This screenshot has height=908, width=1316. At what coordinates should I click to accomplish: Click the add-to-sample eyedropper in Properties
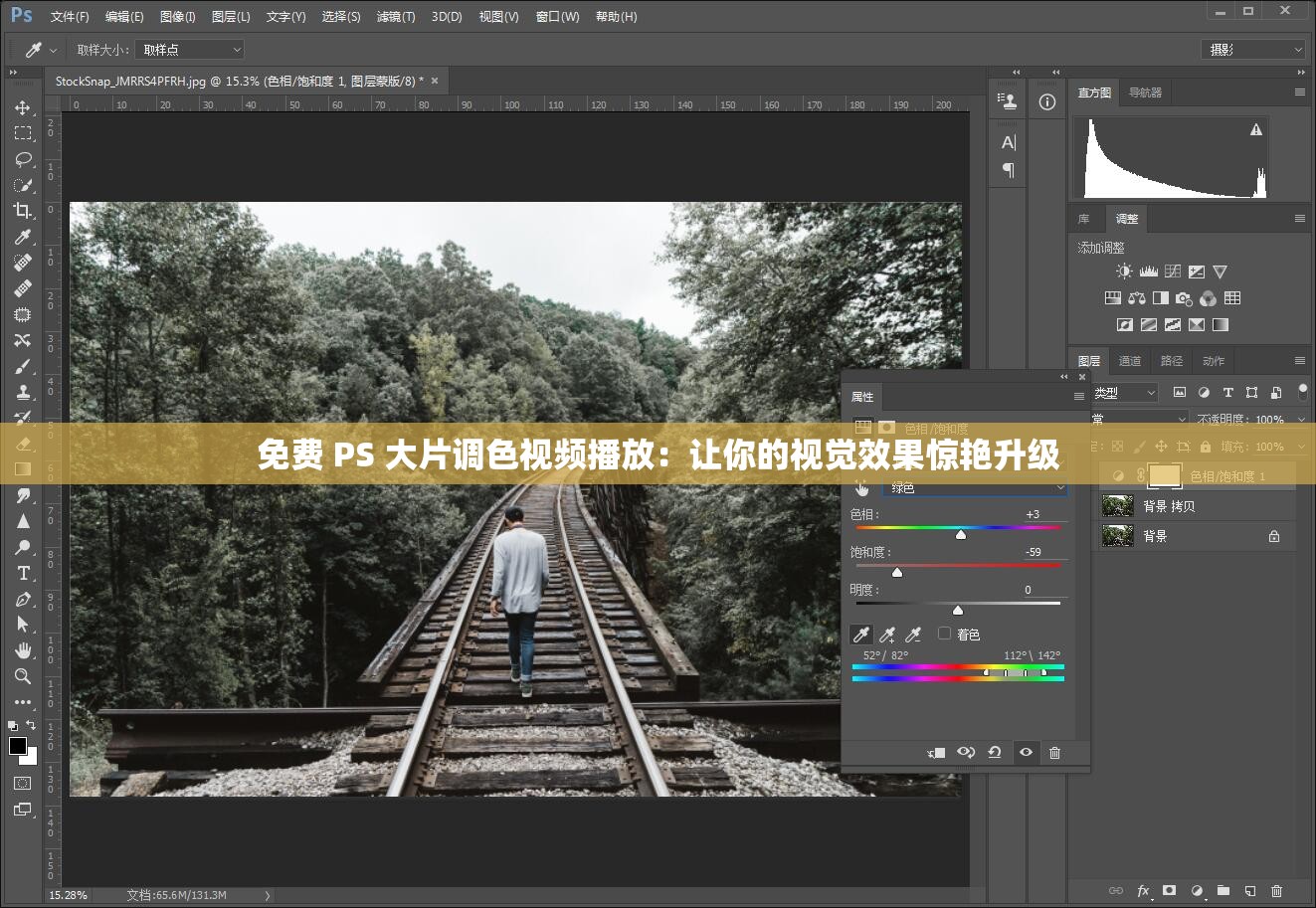[887, 635]
